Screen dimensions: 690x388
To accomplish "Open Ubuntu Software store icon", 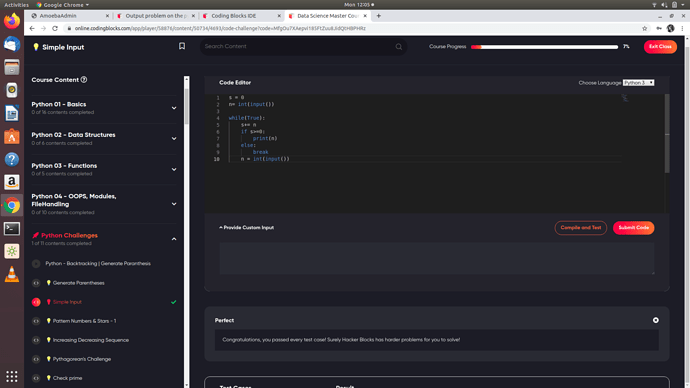I will [12, 136].
